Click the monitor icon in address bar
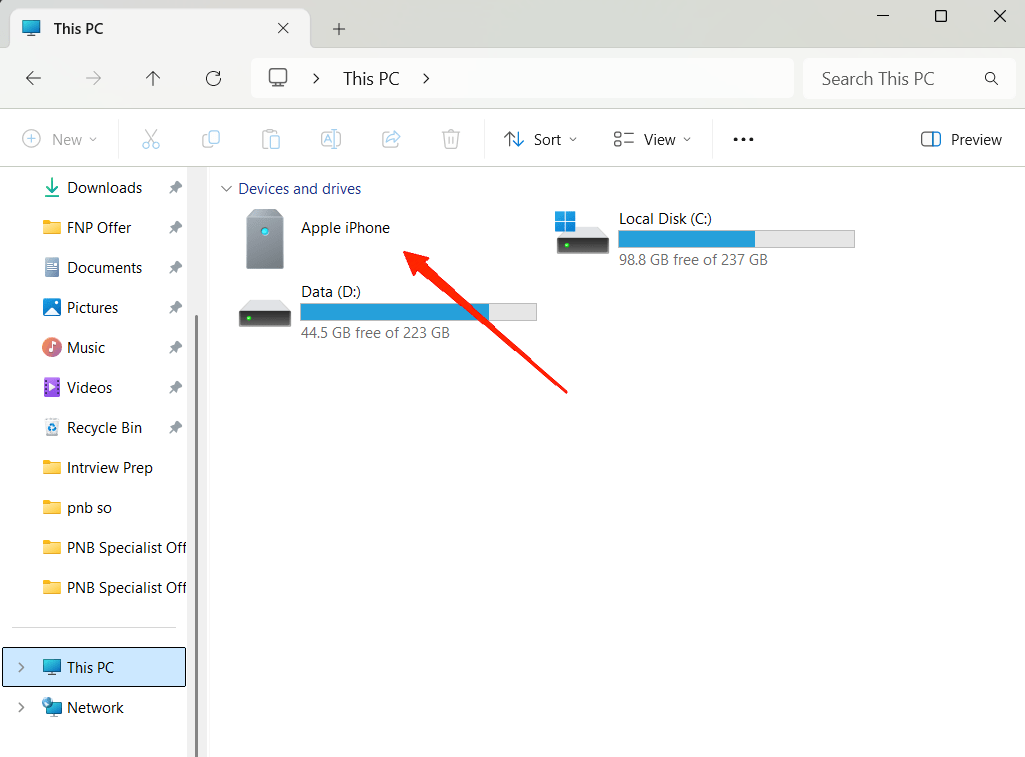The height and width of the screenshot is (757, 1025). click(x=278, y=78)
